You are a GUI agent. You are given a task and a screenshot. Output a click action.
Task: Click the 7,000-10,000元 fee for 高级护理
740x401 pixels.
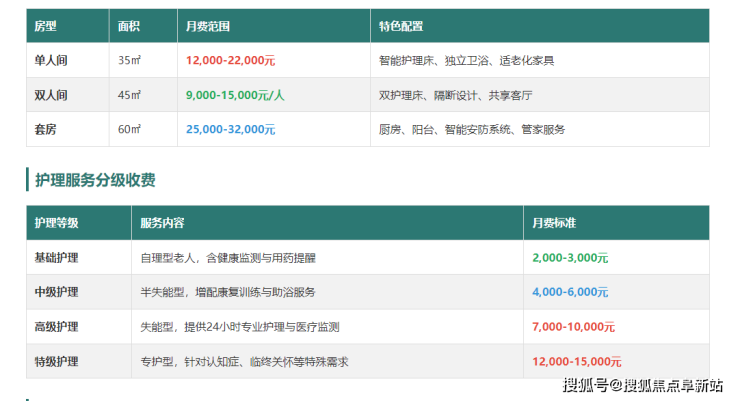click(574, 327)
